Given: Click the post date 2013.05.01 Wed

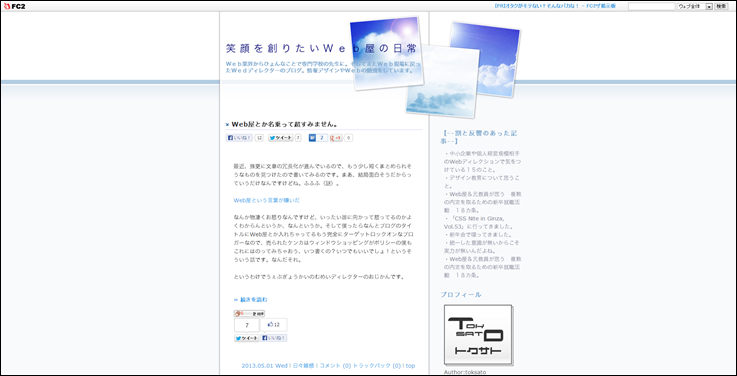Looking at the screenshot, I should coord(264,366).
